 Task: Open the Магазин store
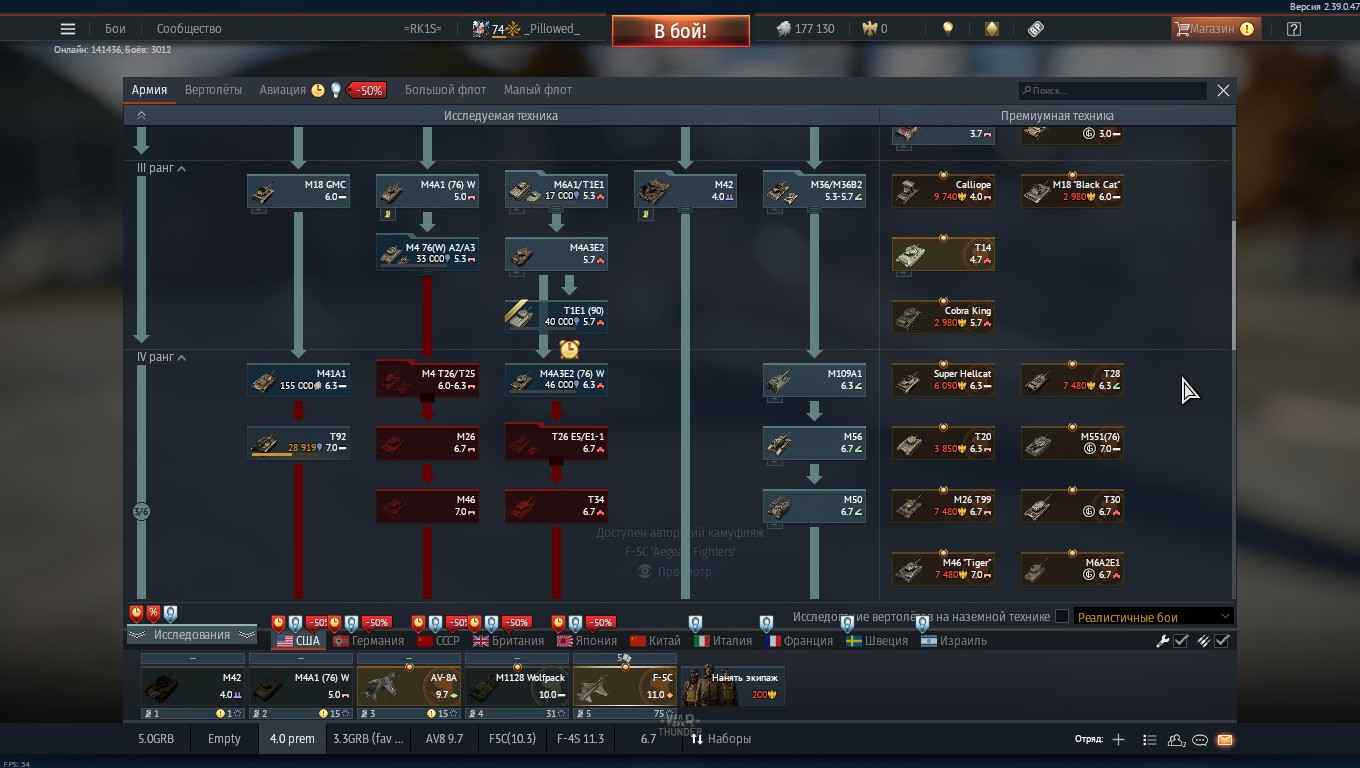click(x=1214, y=29)
